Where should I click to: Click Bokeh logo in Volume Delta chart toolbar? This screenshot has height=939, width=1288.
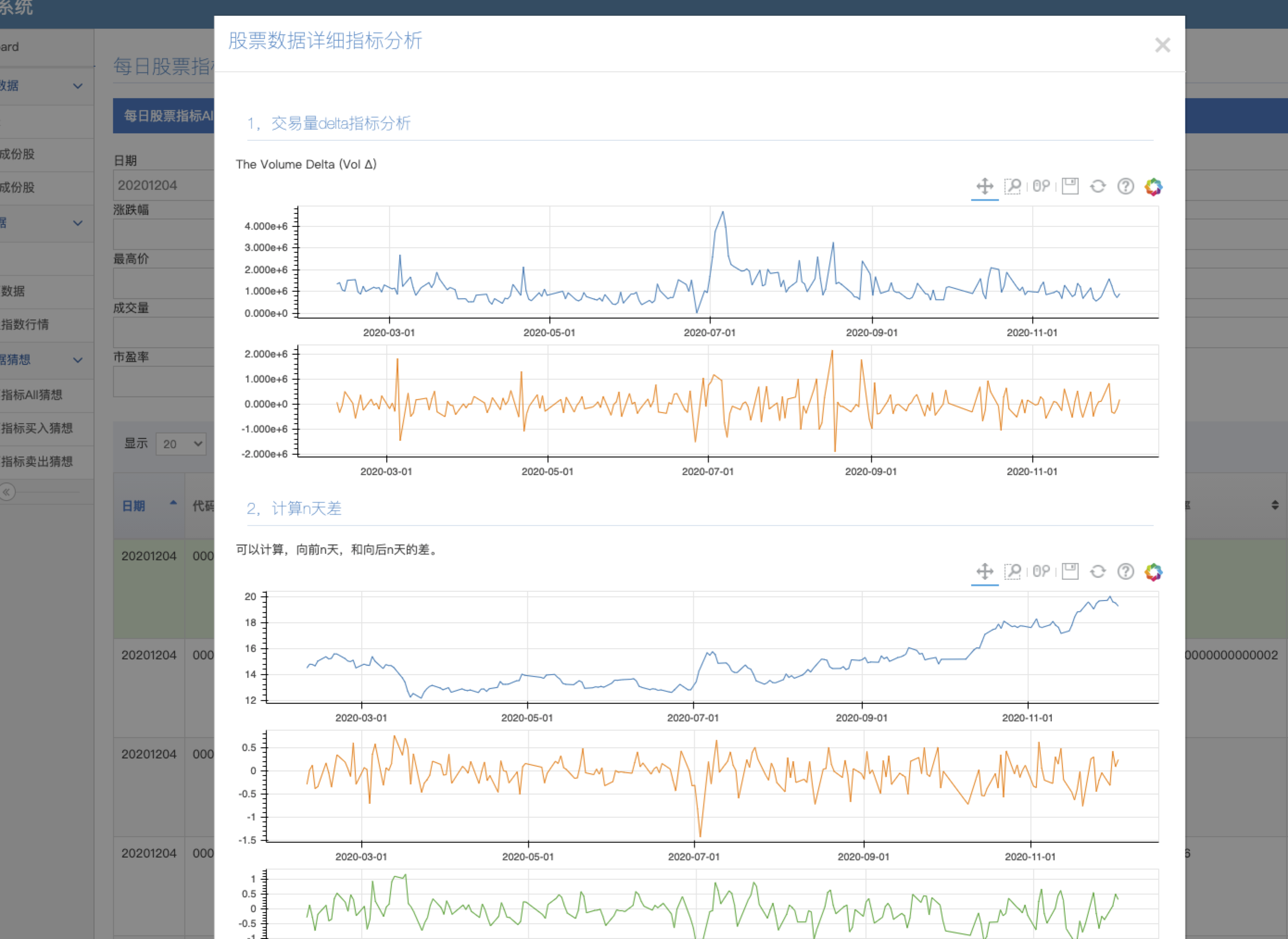click(x=1153, y=187)
